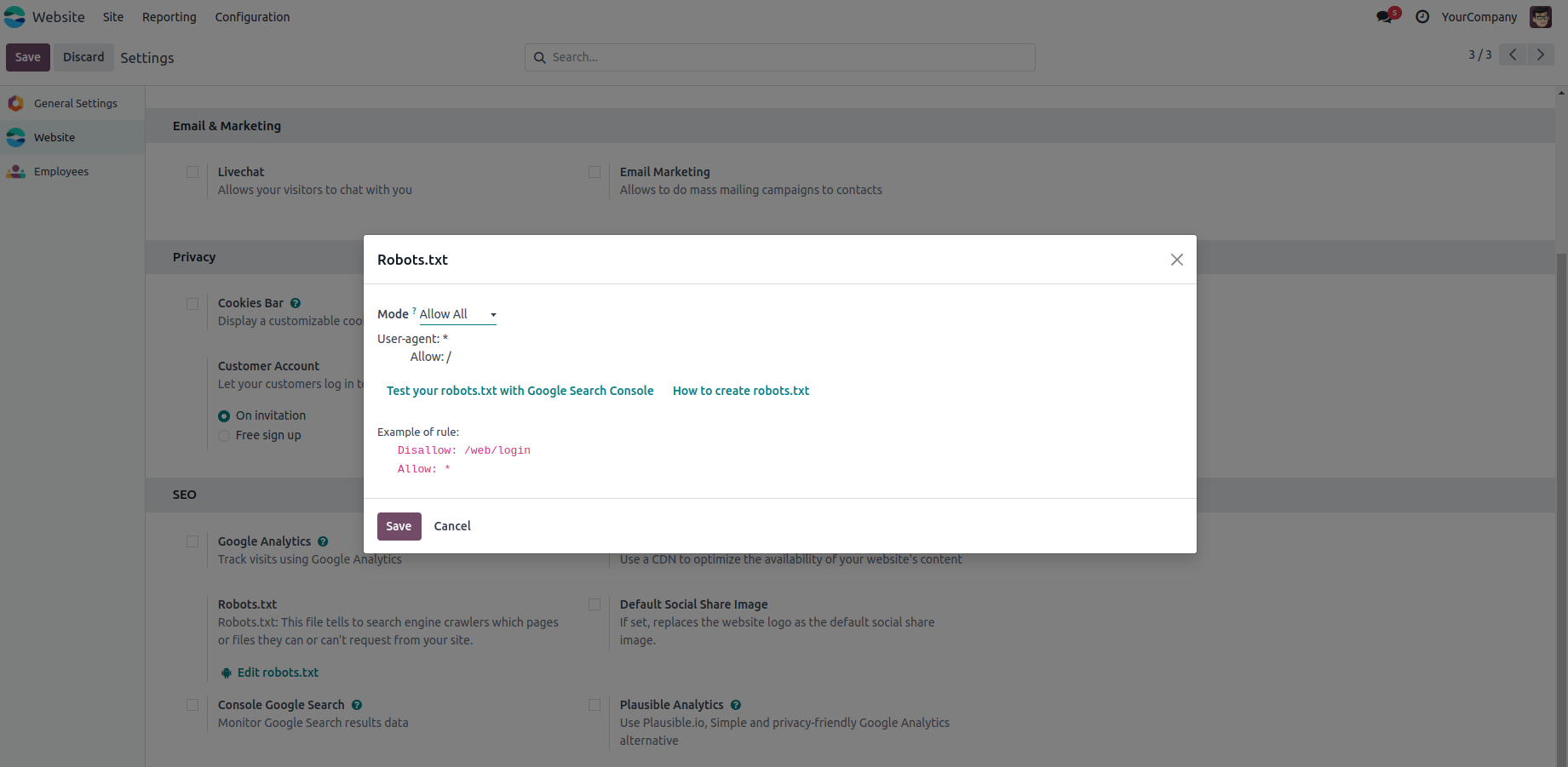Go to the next record arrow
Viewport: 1568px width, 767px height.
1540,54
